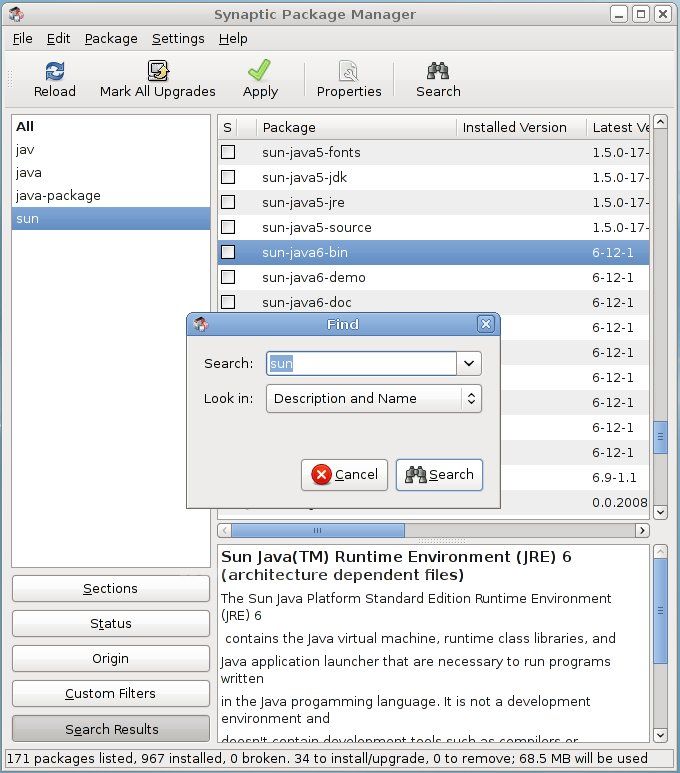
Task: Click the Synaptic window menu icon in the main title bar
Action: point(15,14)
